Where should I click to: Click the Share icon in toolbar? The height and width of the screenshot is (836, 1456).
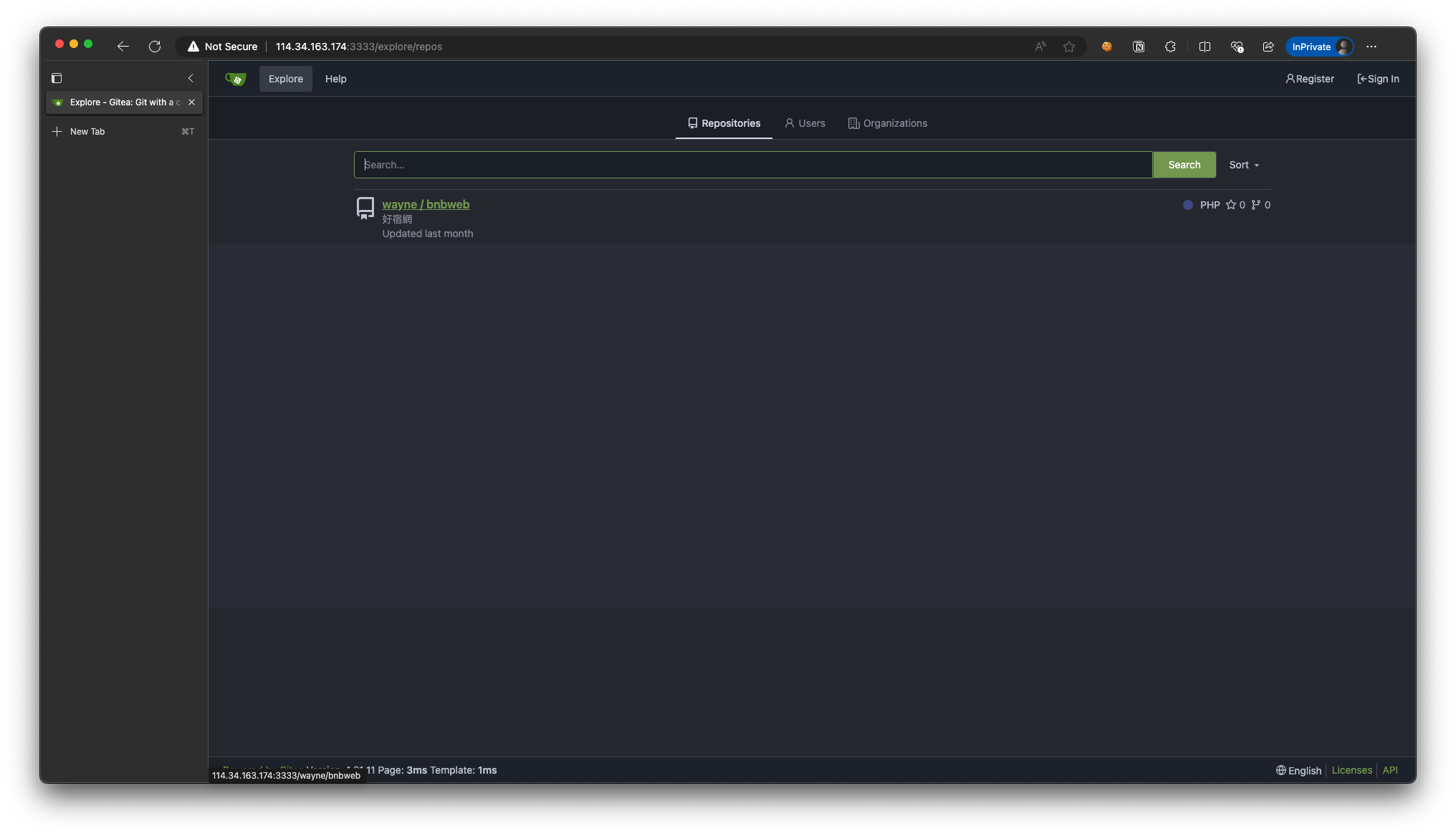pos(1268,47)
